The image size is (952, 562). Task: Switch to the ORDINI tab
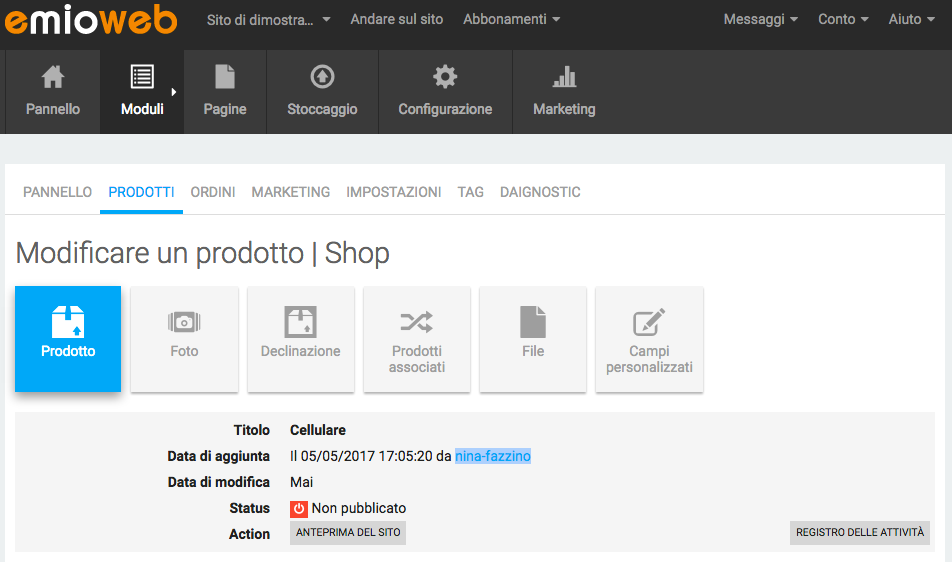(x=213, y=192)
